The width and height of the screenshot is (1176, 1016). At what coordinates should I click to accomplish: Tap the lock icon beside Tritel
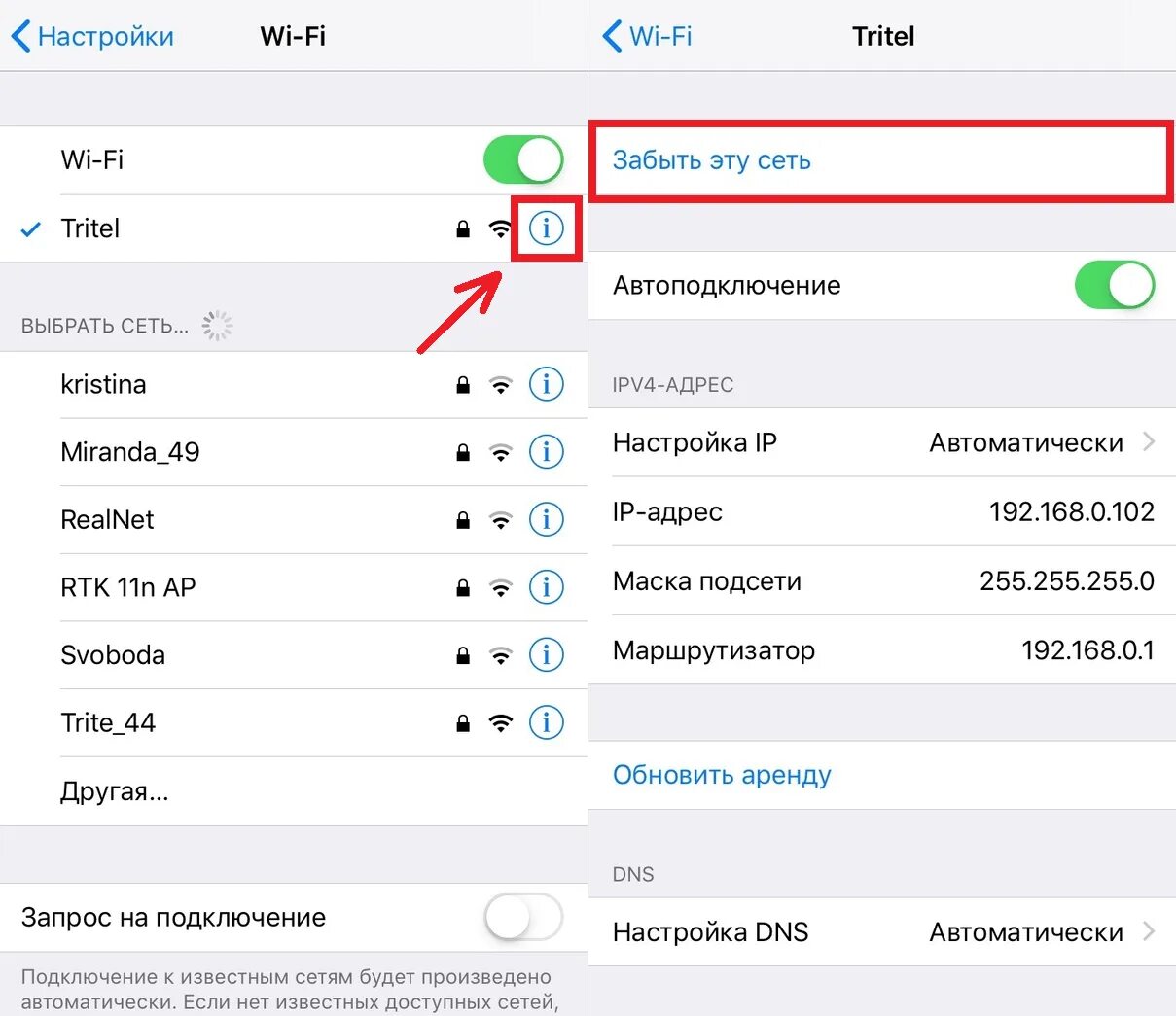(463, 228)
